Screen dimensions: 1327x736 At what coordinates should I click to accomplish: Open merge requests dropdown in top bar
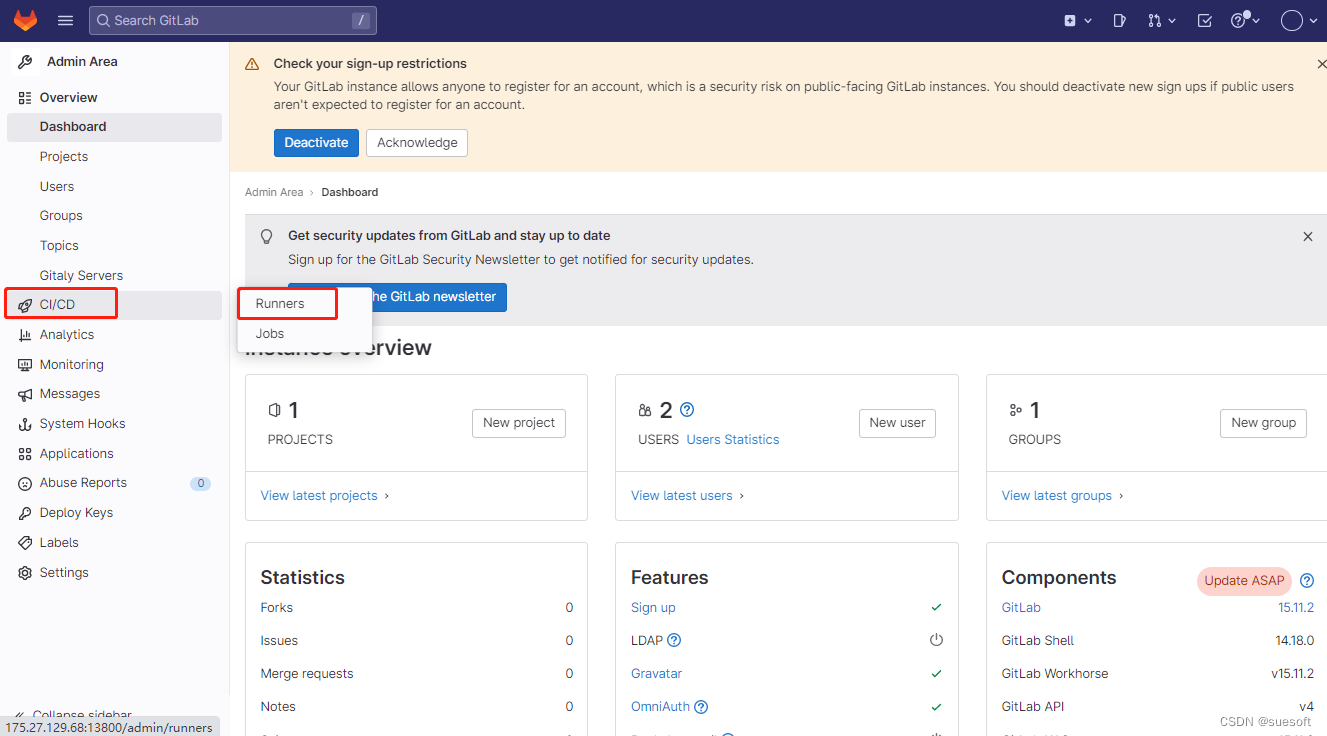pyautogui.click(x=1161, y=20)
